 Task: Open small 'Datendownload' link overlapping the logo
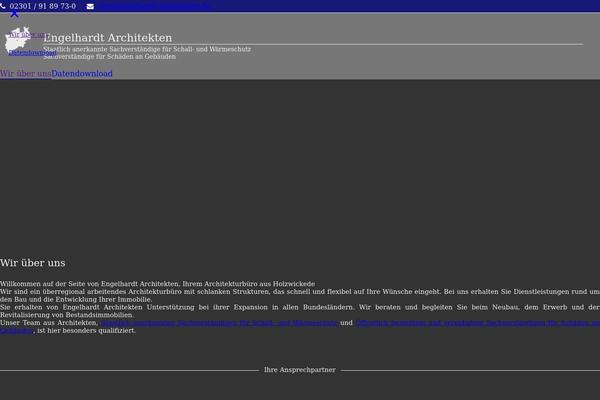pyautogui.click(x=32, y=52)
